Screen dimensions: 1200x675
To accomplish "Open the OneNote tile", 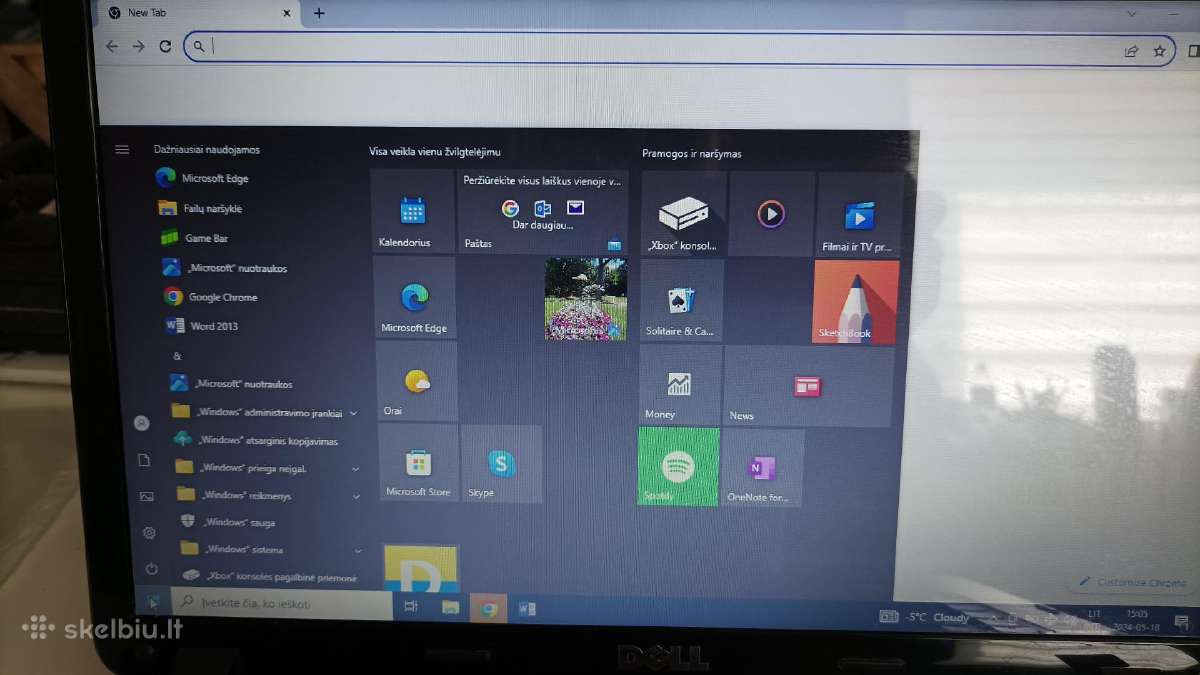I will click(x=763, y=467).
